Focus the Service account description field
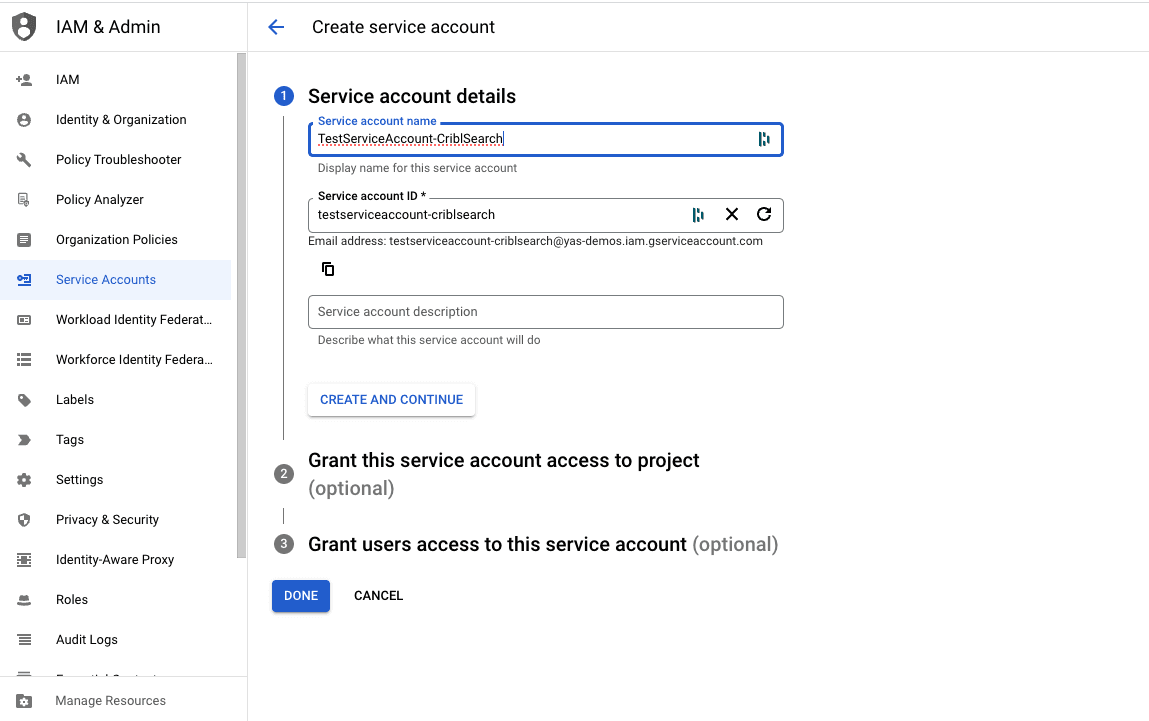This screenshot has width=1149, height=721. coord(545,312)
